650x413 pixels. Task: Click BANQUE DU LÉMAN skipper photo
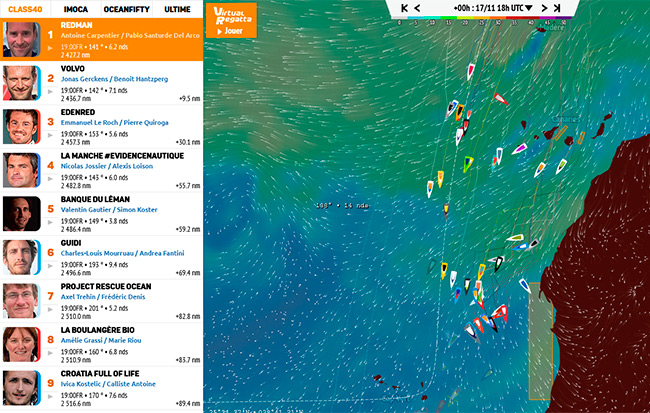click(21, 214)
